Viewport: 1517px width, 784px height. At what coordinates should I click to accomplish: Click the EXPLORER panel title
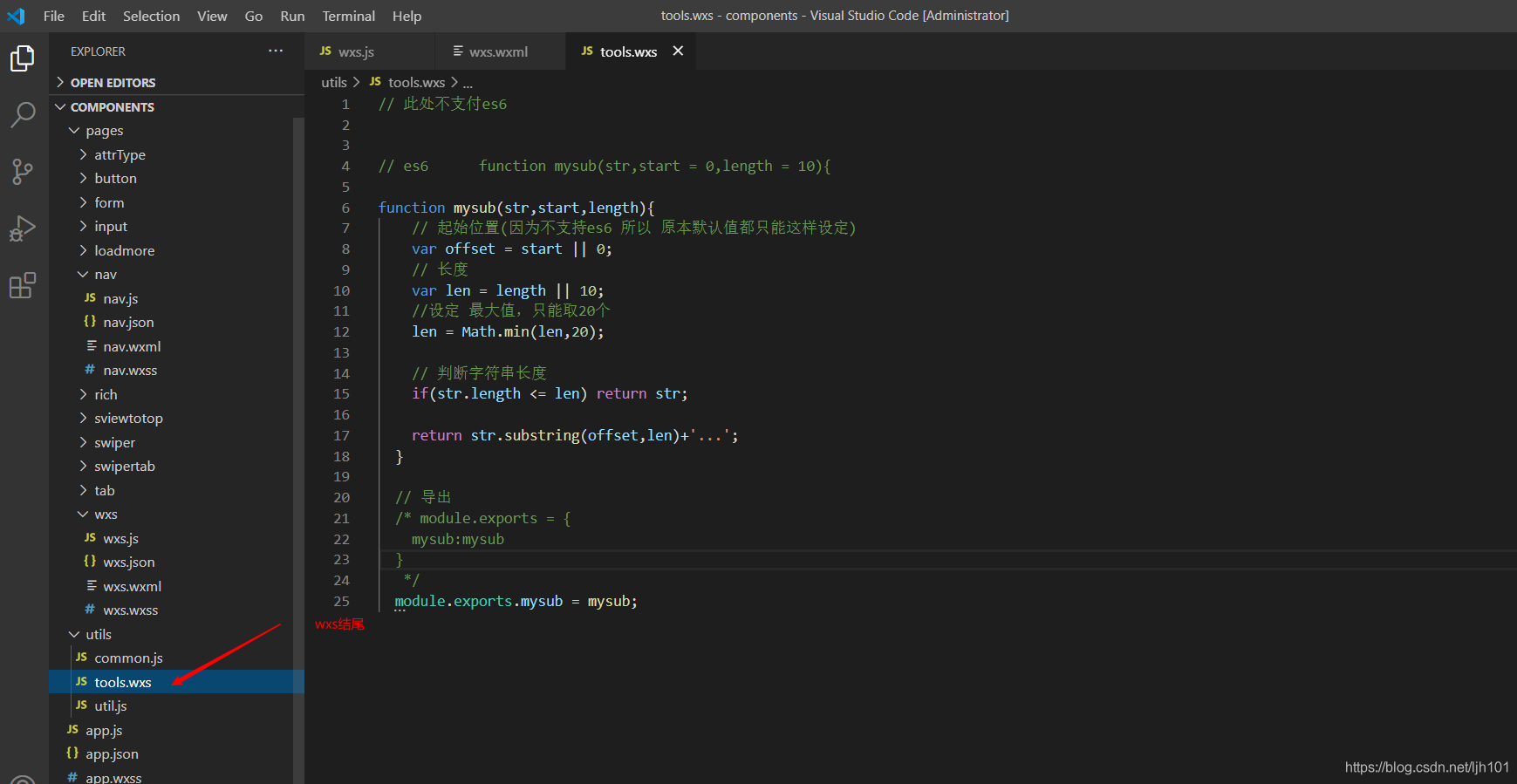click(98, 51)
